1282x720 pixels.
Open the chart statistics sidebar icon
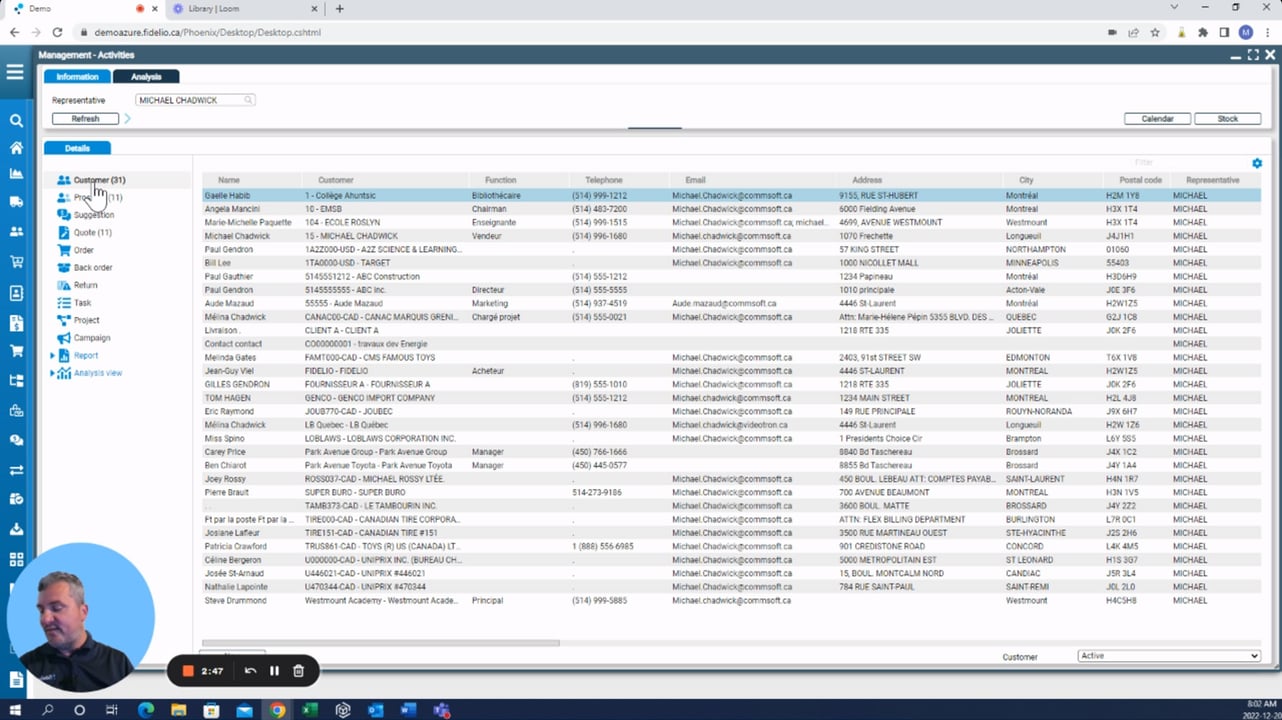click(x=16, y=174)
